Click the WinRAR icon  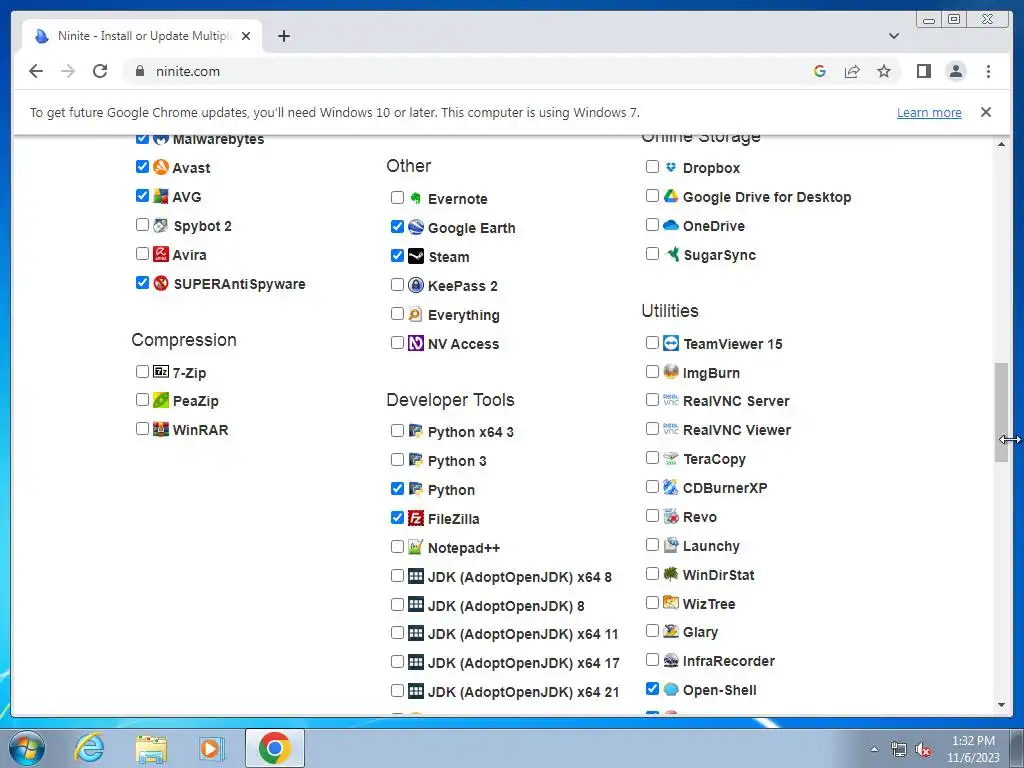(161, 429)
